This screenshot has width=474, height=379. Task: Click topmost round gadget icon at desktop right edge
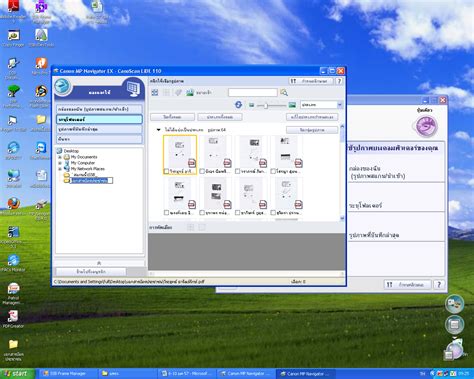pyautogui.click(x=454, y=304)
